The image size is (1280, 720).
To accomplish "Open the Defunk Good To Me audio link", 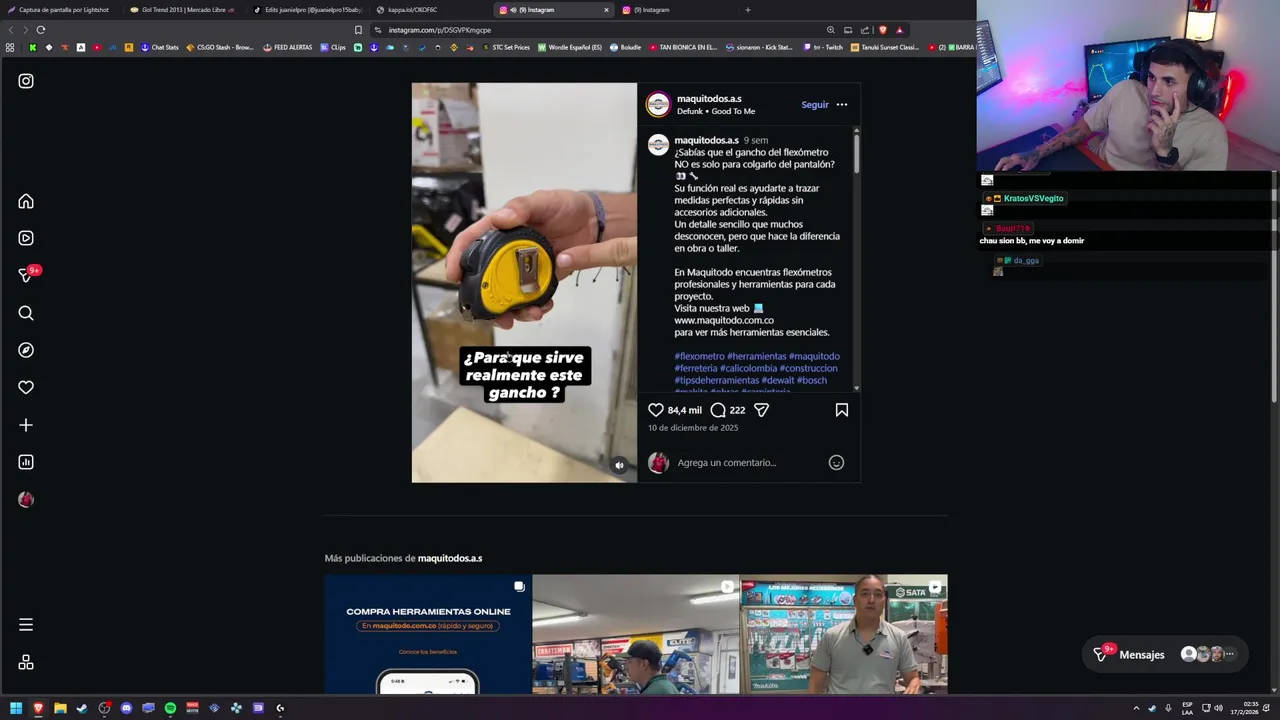I will point(716,111).
